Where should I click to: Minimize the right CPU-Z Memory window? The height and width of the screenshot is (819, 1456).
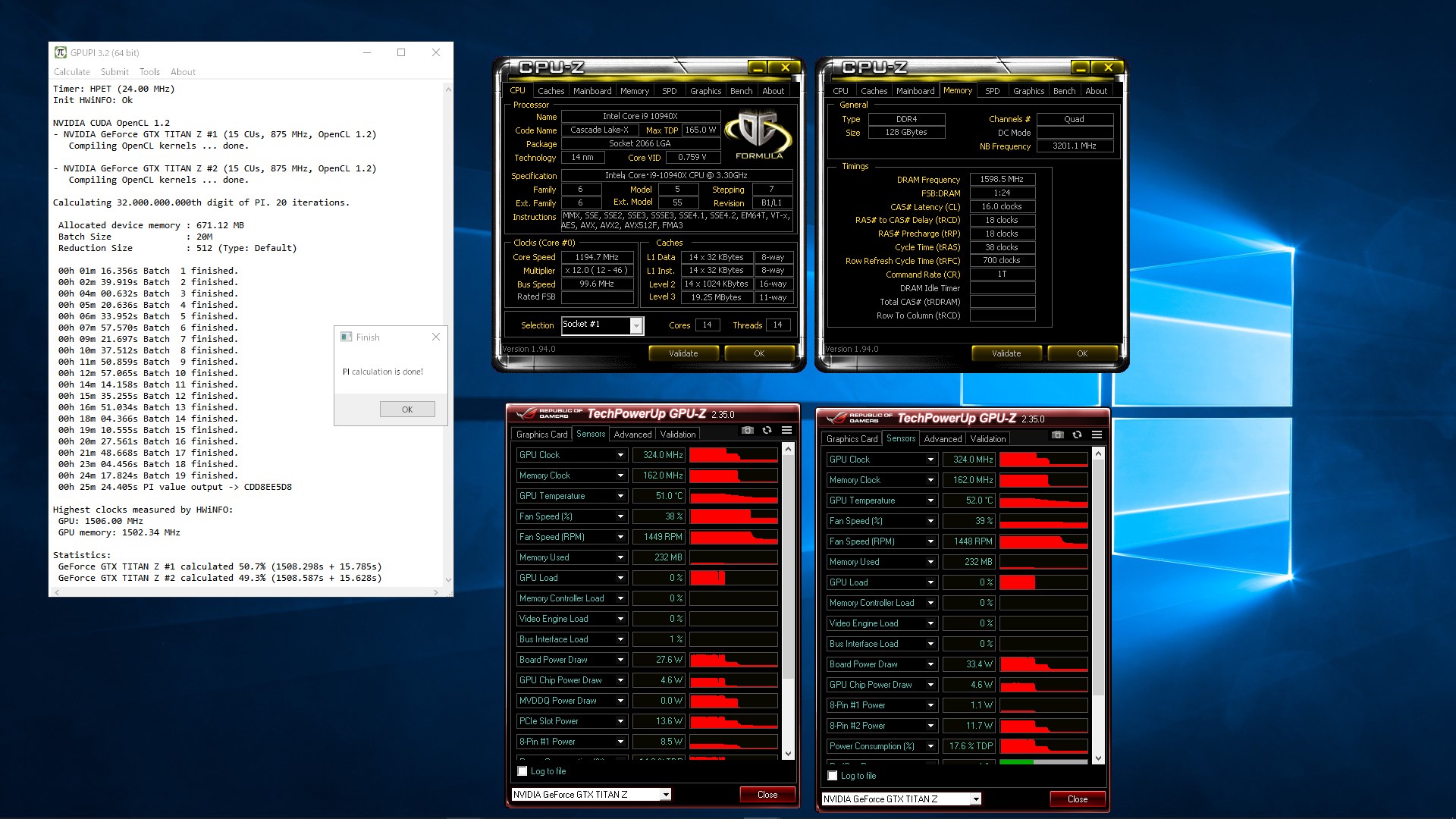pyautogui.click(x=1081, y=67)
